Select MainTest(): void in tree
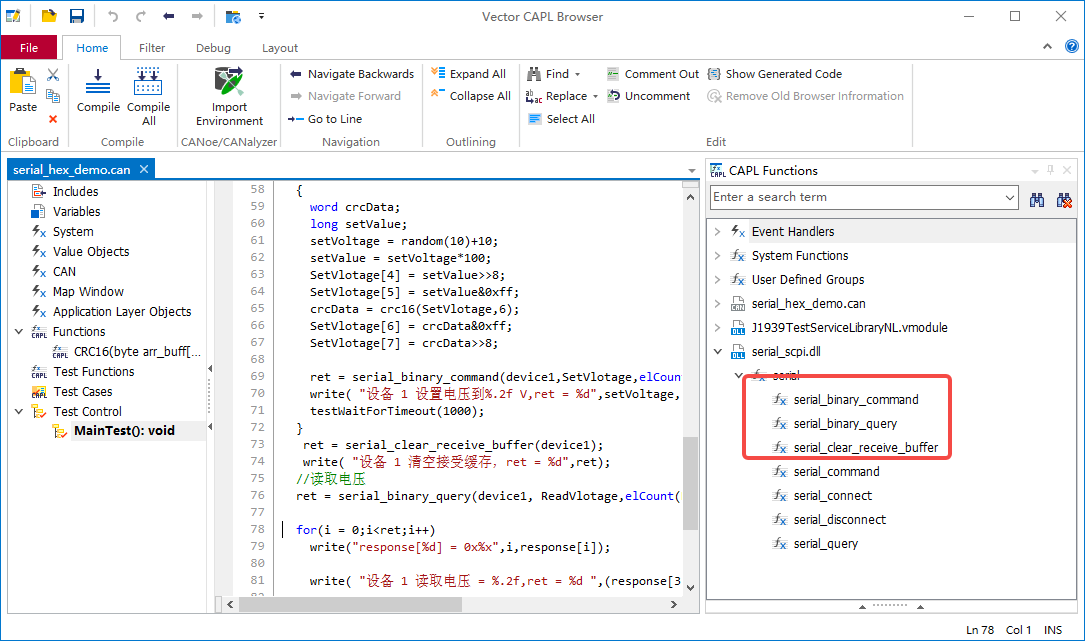 click(x=124, y=431)
